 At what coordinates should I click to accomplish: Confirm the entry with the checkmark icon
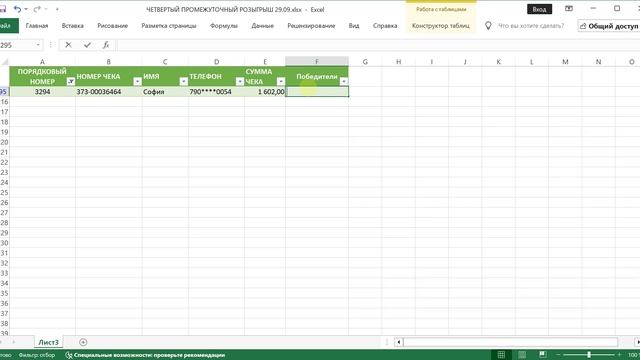click(x=87, y=45)
